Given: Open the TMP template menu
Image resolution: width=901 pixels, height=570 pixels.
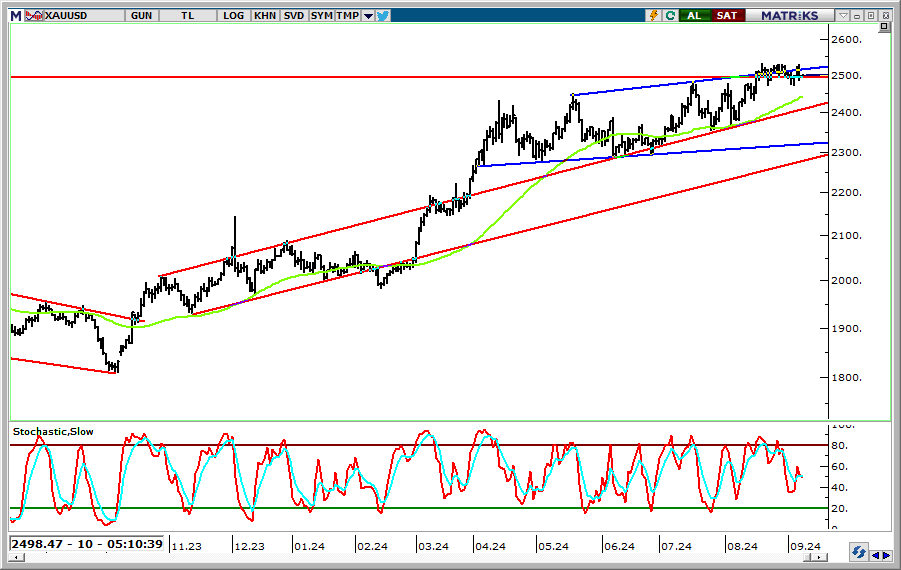Looking at the screenshot, I should click(x=347, y=15).
